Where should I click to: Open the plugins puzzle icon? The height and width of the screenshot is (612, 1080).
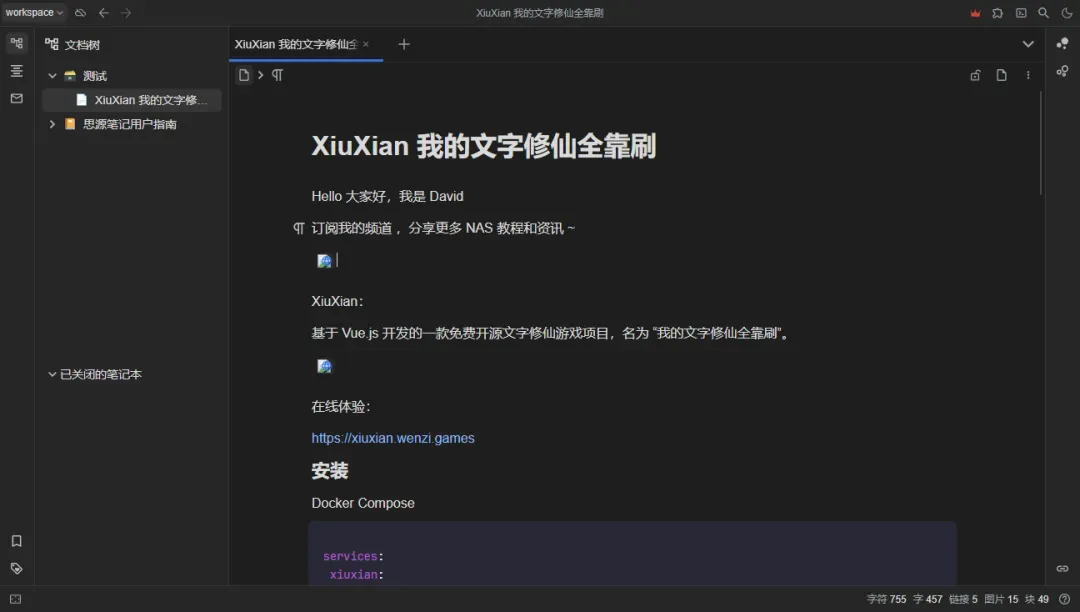click(x=997, y=13)
